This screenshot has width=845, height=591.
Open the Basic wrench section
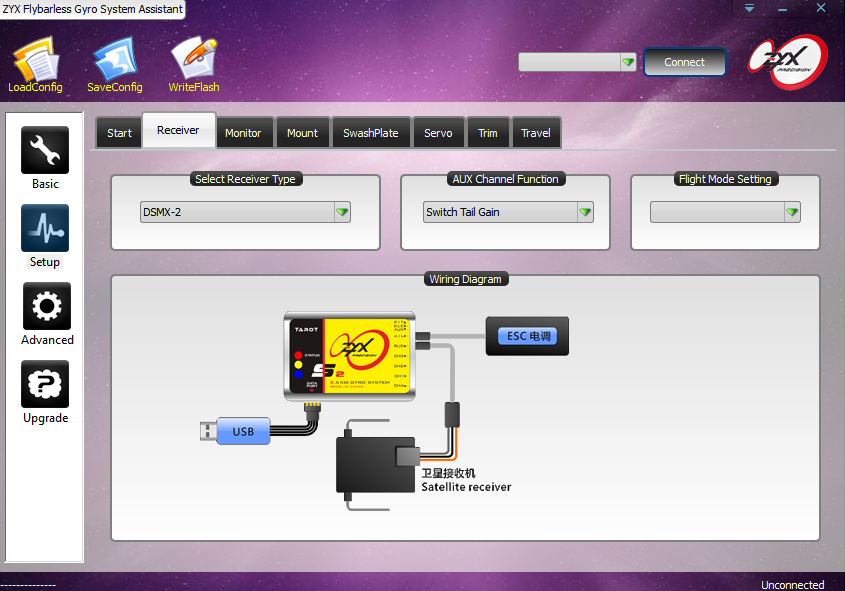pyautogui.click(x=45, y=150)
